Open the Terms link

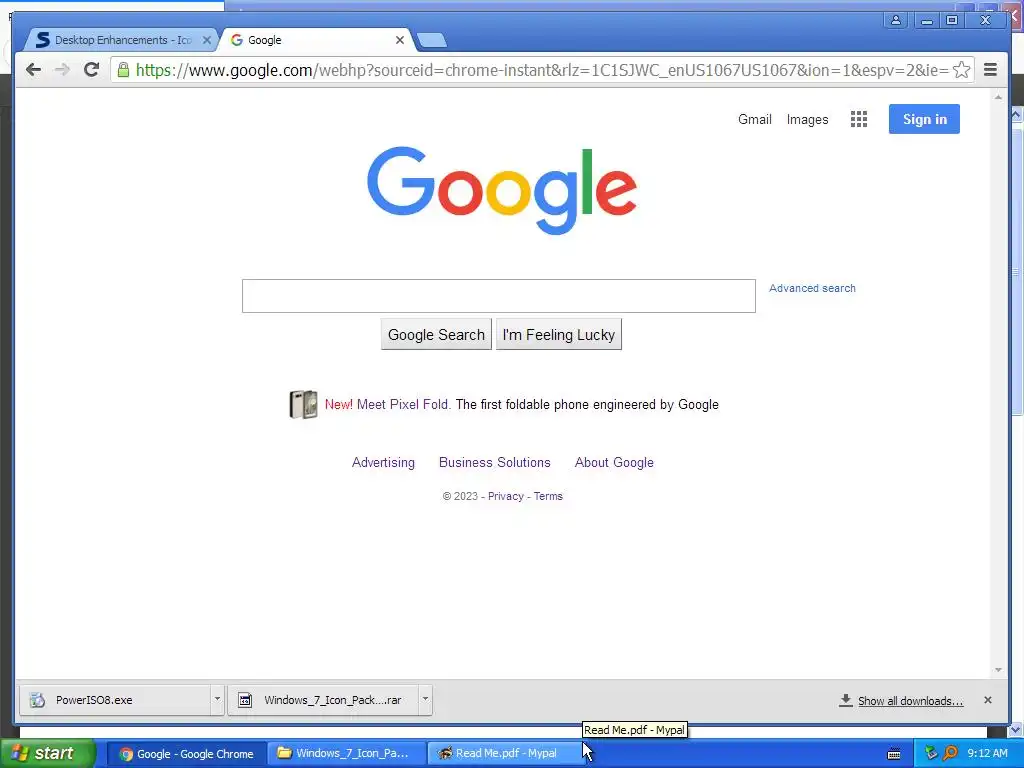coord(548,496)
